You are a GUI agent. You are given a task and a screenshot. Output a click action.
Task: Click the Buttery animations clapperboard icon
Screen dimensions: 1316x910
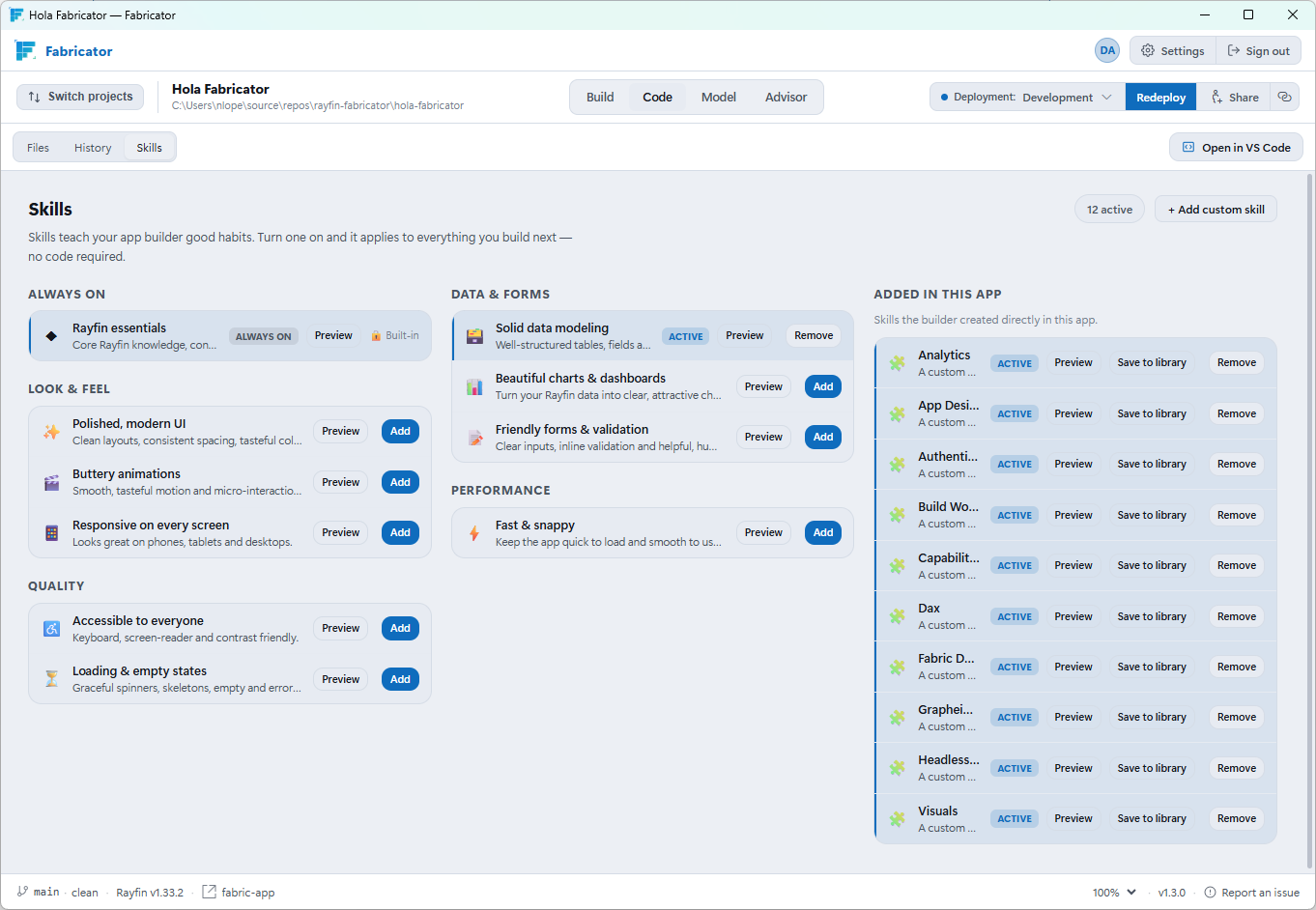51,482
